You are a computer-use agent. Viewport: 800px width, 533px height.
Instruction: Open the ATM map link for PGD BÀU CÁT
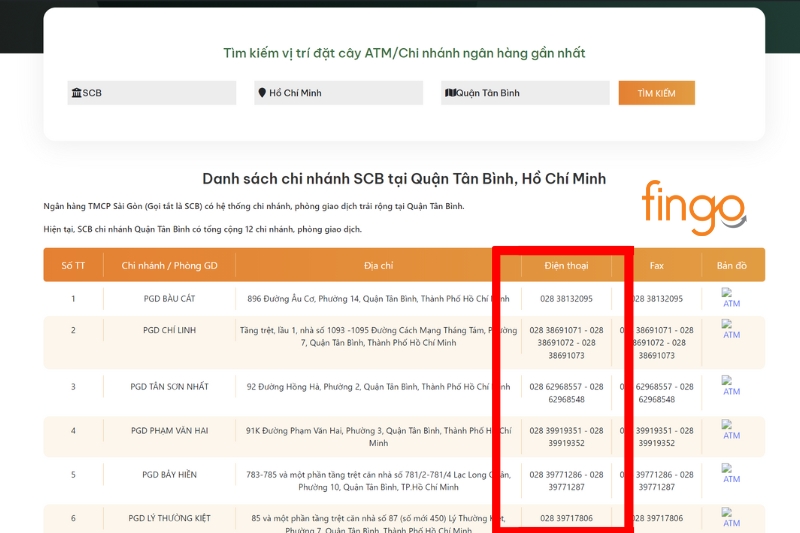click(x=731, y=298)
